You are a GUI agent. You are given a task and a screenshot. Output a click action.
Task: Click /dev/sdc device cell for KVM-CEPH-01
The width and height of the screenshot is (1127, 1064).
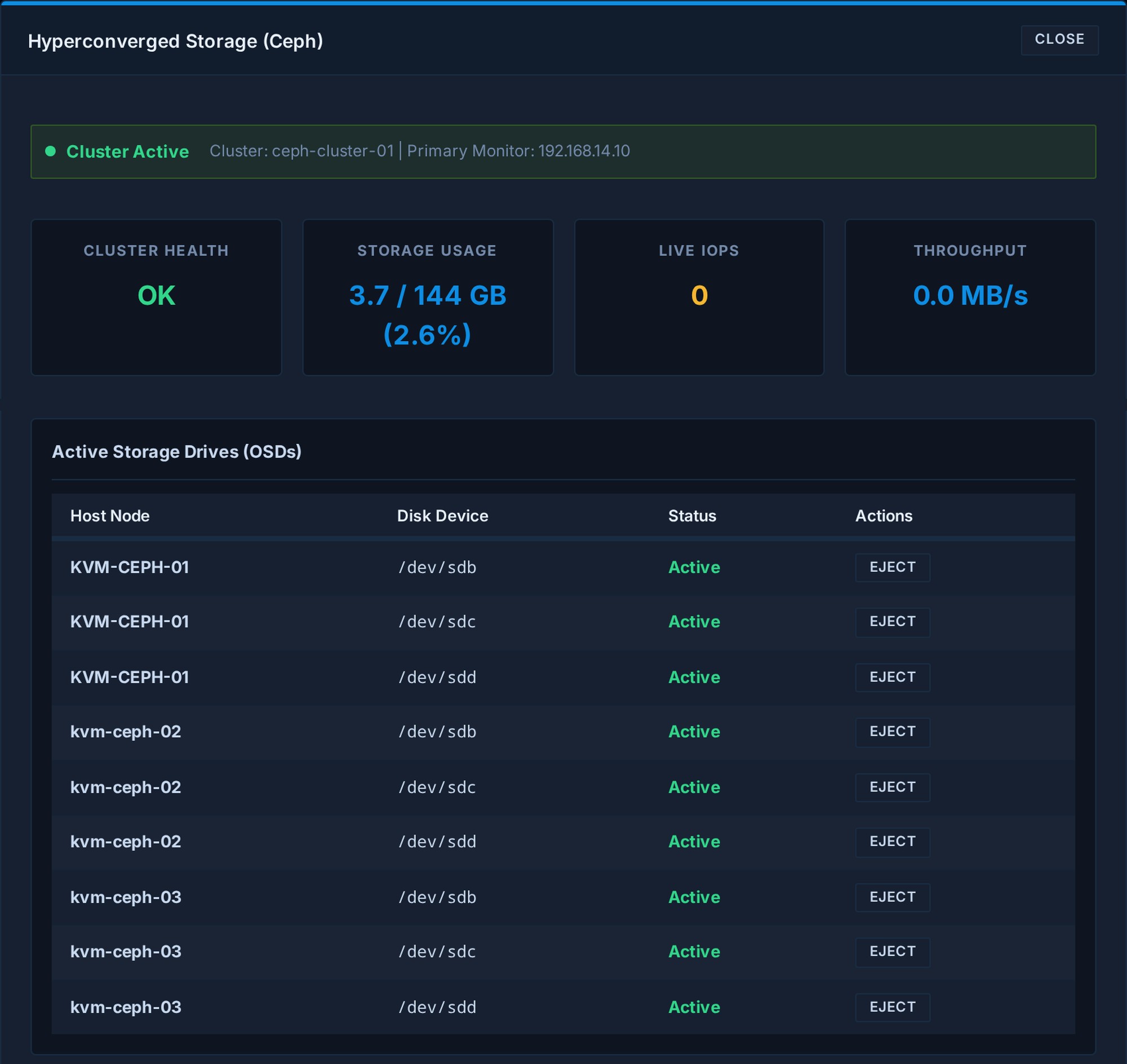(437, 622)
